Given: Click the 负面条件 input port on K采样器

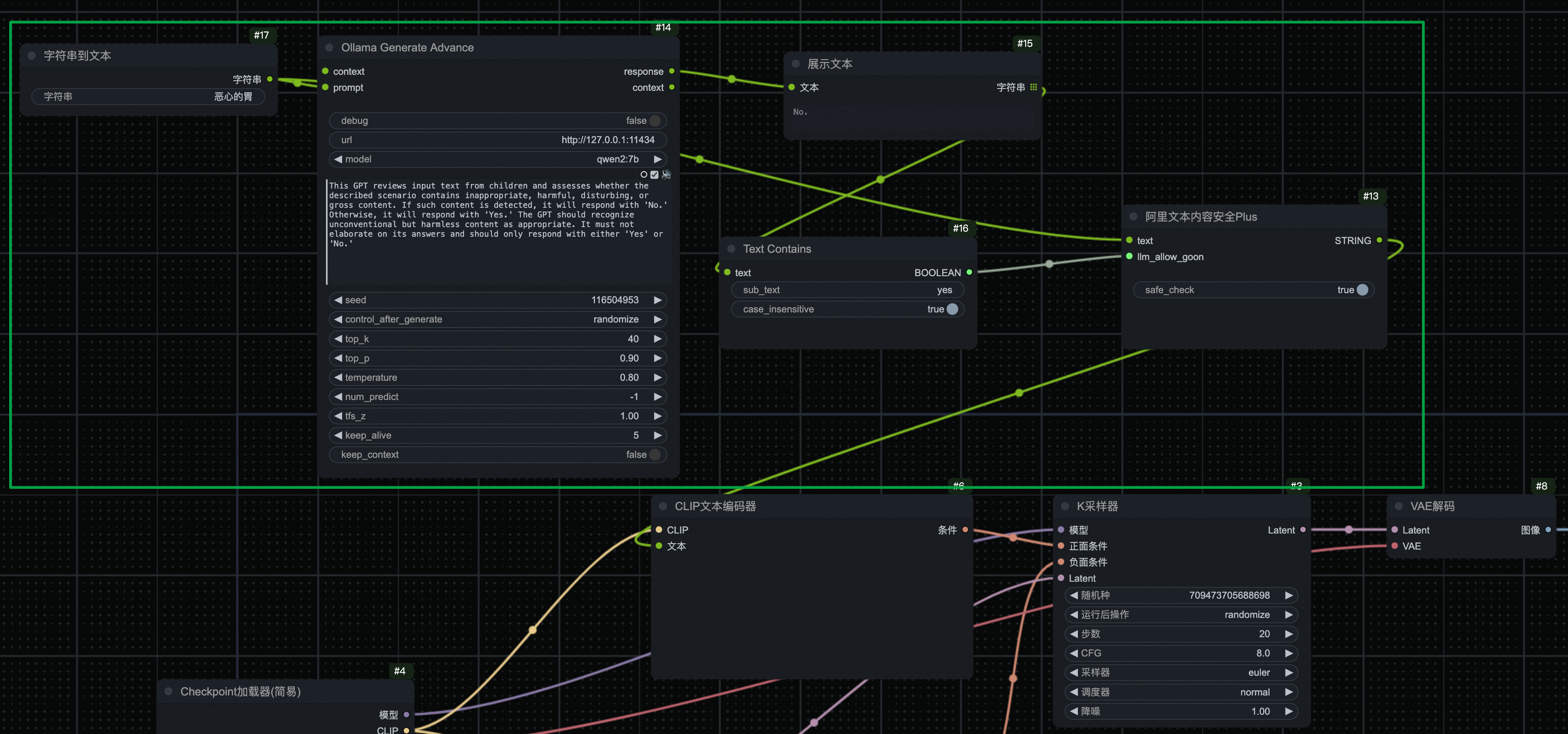Looking at the screenshot, I should click(x=1061, y=562).
